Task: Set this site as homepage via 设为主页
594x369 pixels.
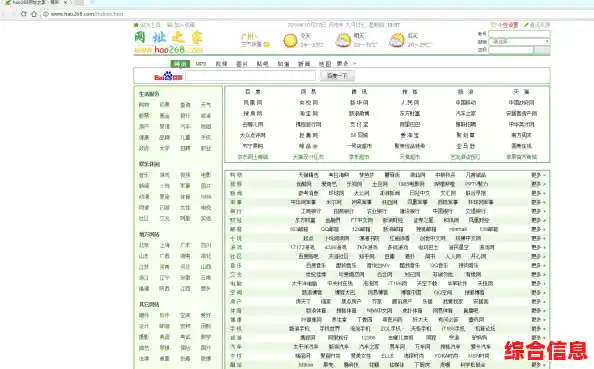Action: 147,25
